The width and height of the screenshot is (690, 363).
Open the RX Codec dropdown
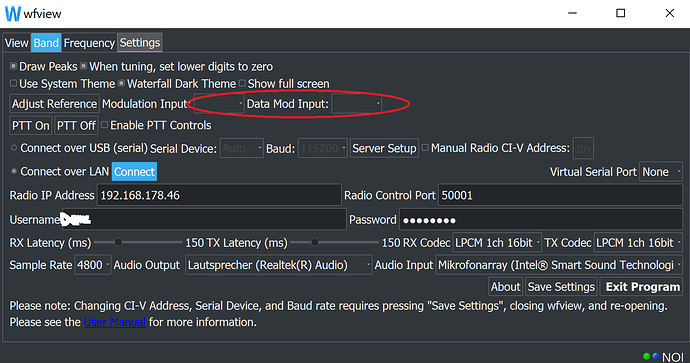click(497, 242)
